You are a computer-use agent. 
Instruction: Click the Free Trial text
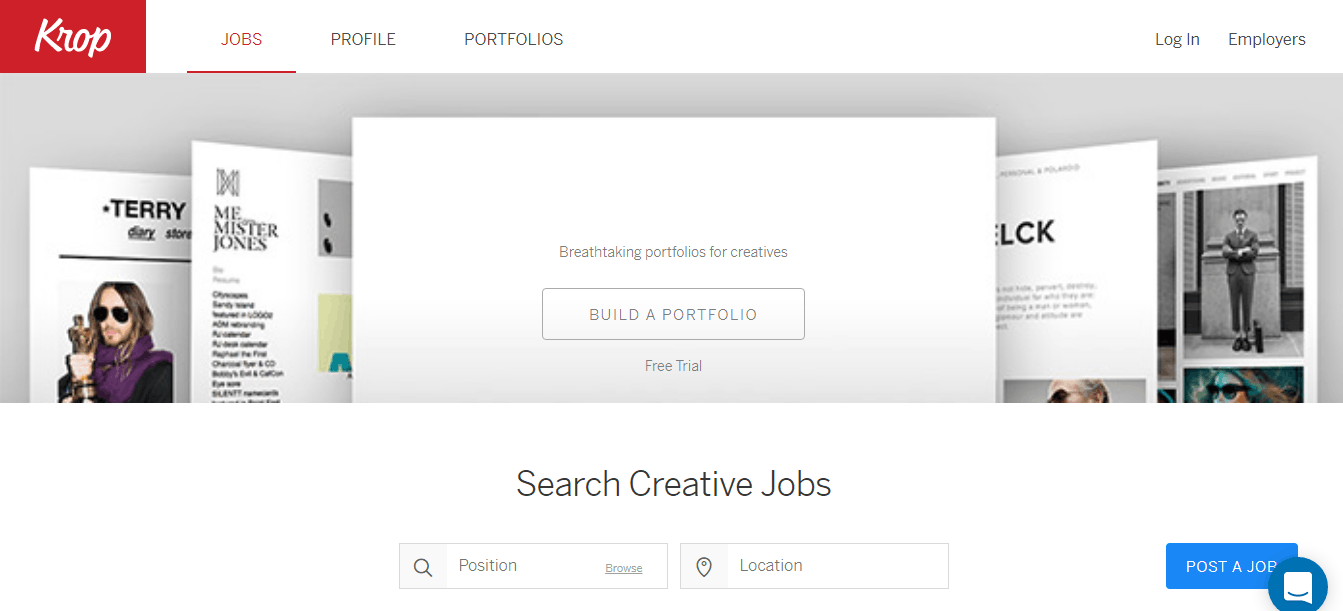(x=673, y=366)
